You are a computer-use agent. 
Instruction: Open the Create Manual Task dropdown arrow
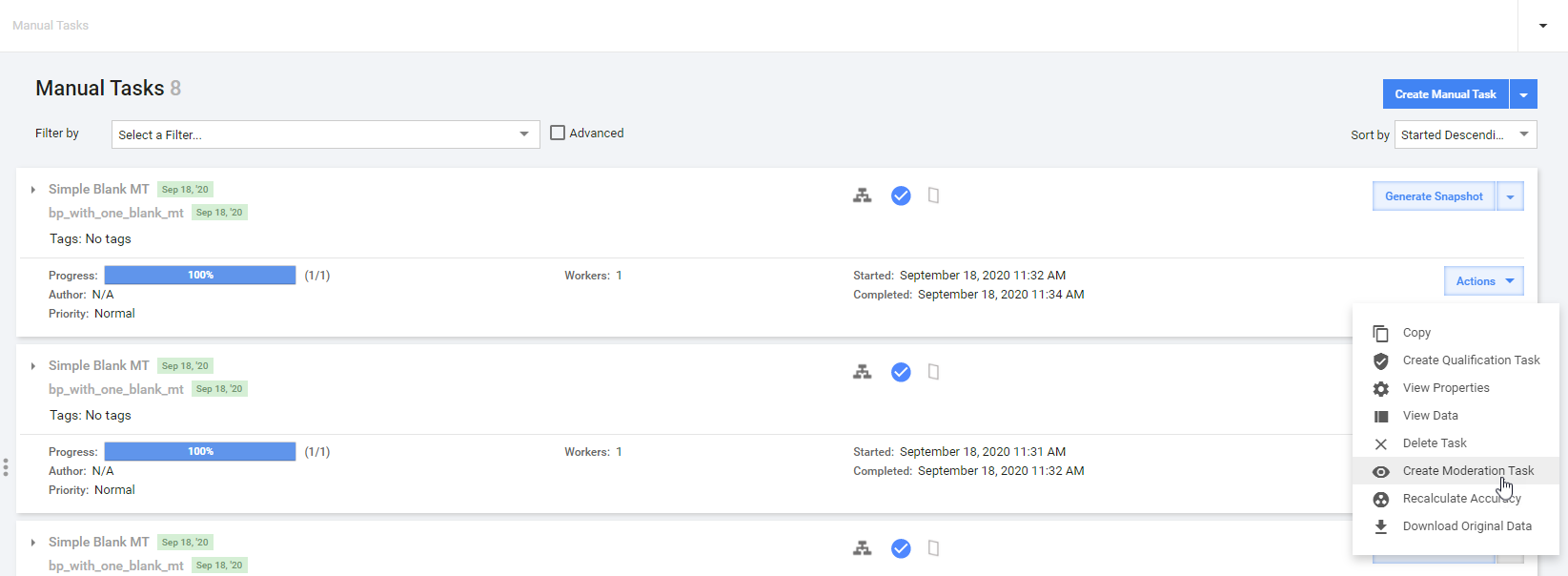(1523, 94)
